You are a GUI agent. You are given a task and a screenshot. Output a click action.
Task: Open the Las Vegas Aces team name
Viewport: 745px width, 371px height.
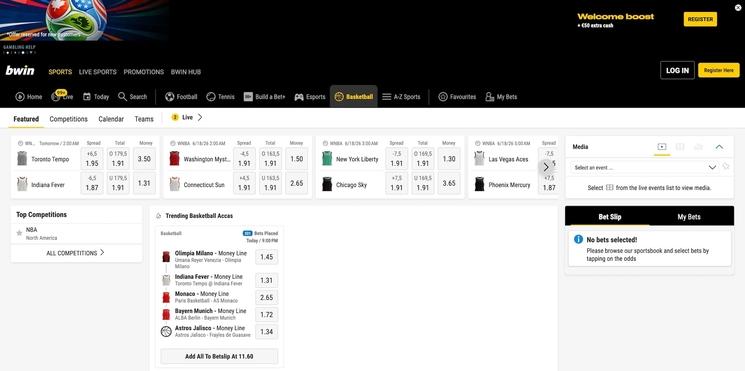click(508, 159)
